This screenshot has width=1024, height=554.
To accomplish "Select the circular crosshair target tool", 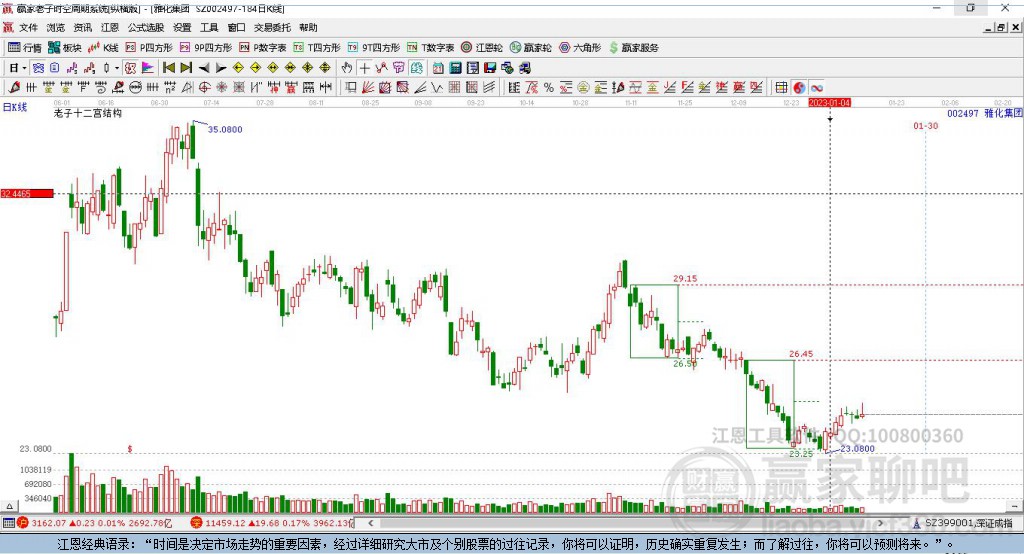I will (204, 88).
